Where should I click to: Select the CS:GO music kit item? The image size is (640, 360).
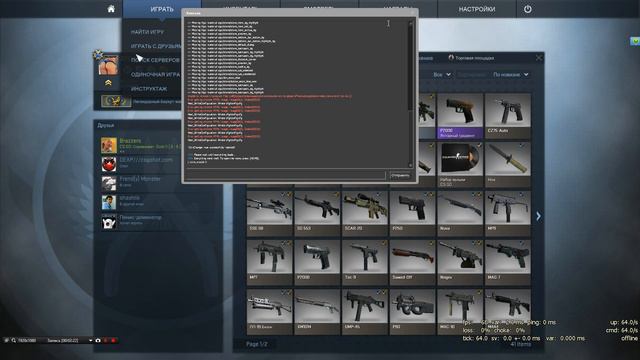pyautogui.click(x=460, y=165)
